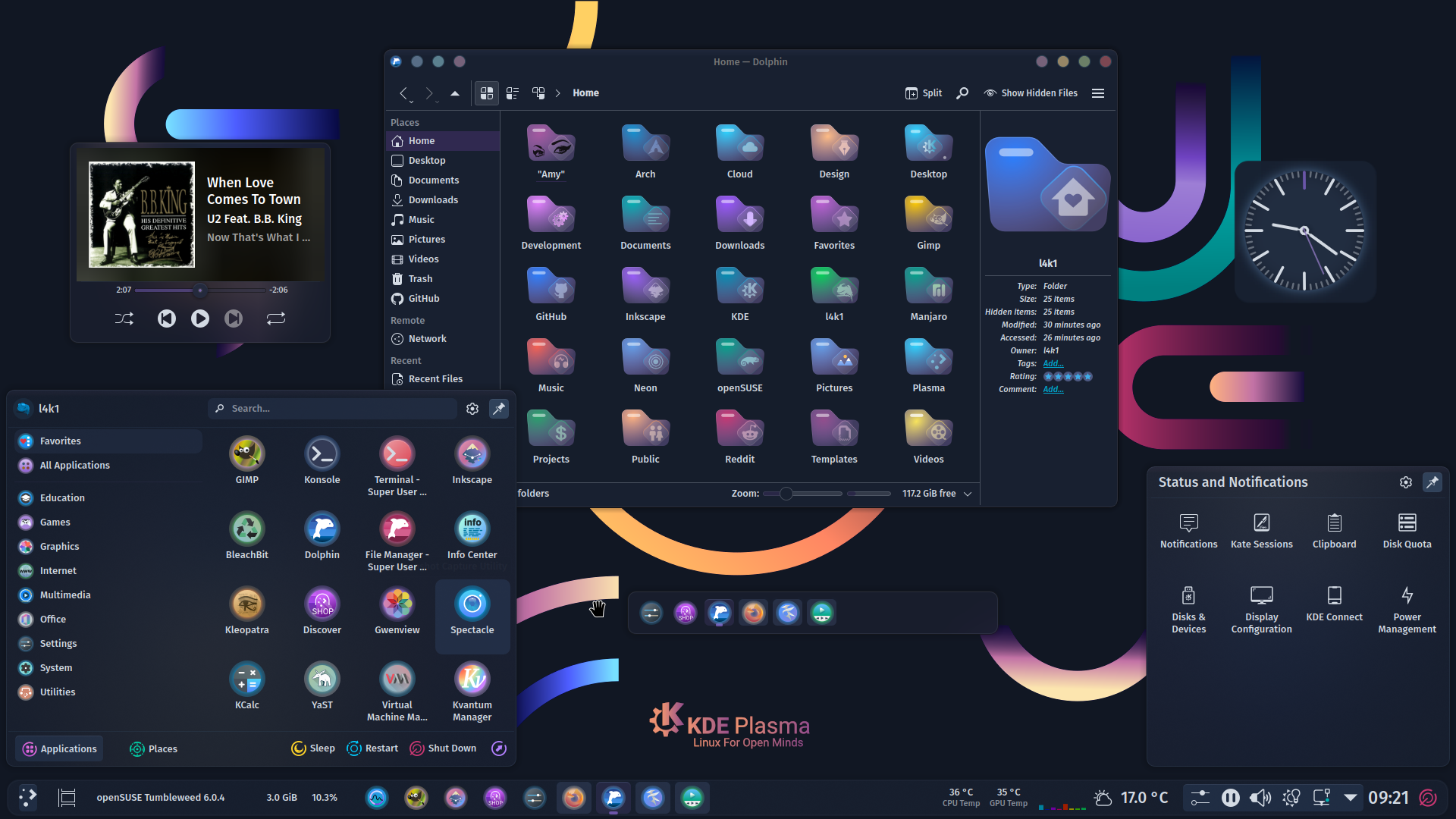Click the search icon in Dolphin toolbar

pos(962,93)
